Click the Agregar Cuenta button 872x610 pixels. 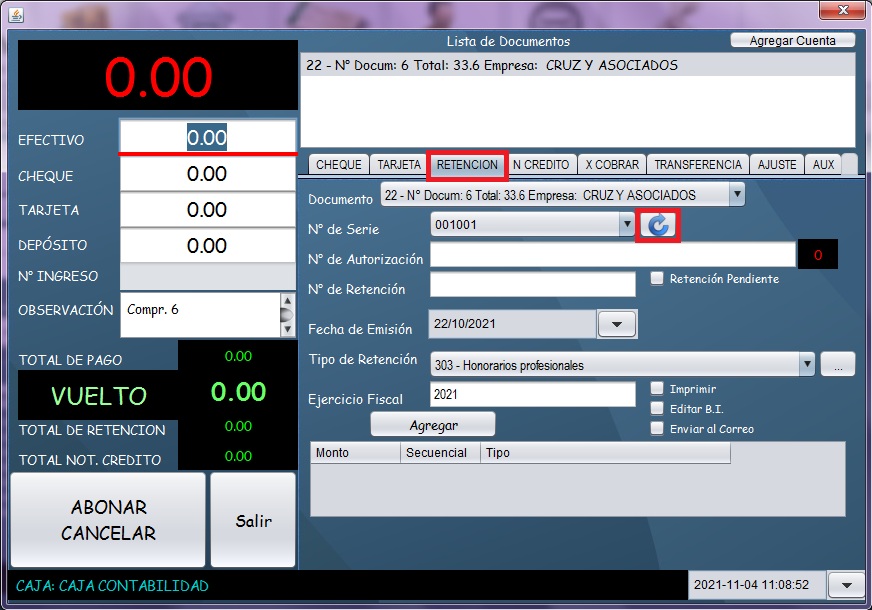(794, 41)
